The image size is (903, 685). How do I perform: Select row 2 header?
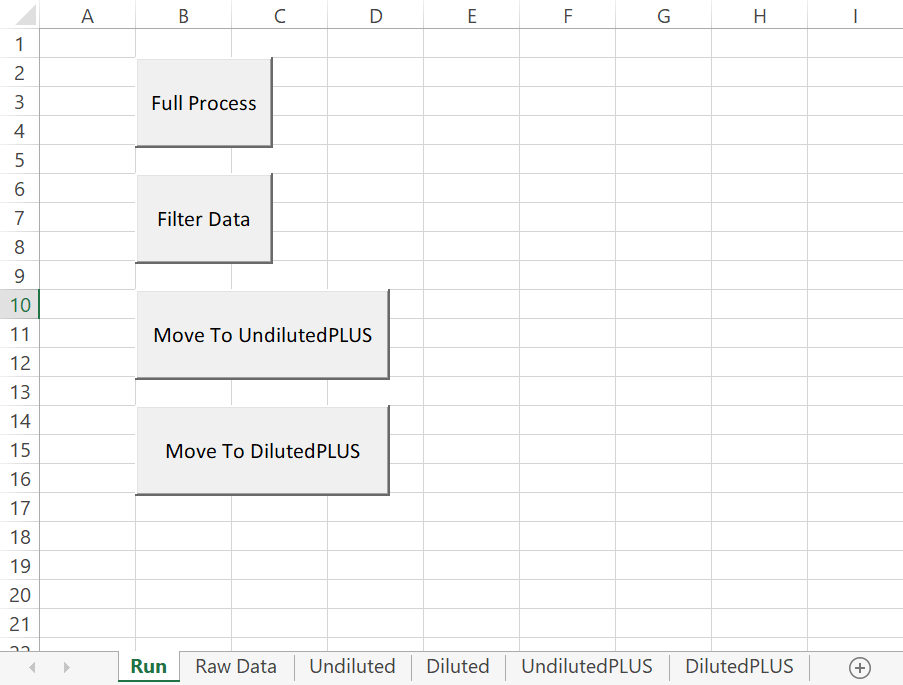pyautogui.click(x=20, y=73)
